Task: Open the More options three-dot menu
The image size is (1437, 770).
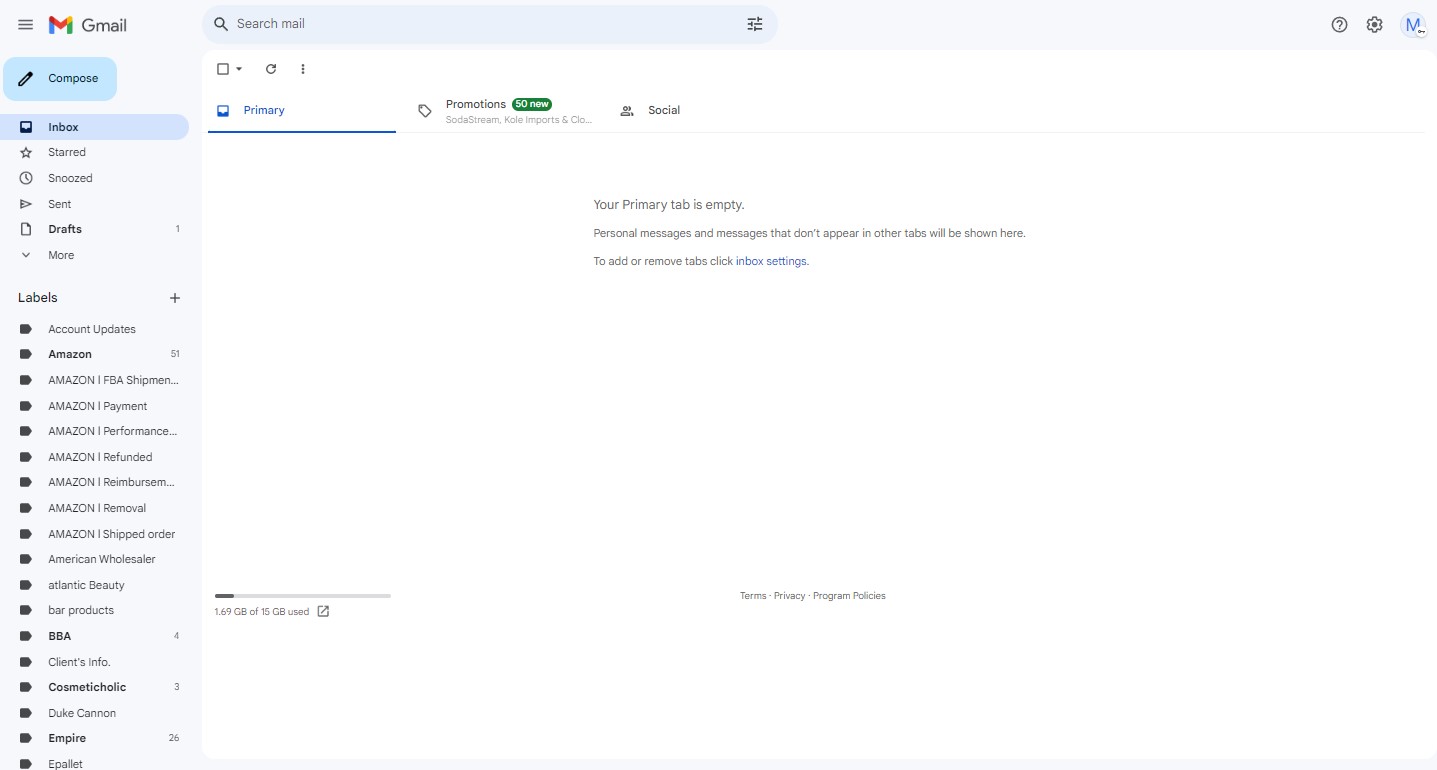Action: point(303,69)
